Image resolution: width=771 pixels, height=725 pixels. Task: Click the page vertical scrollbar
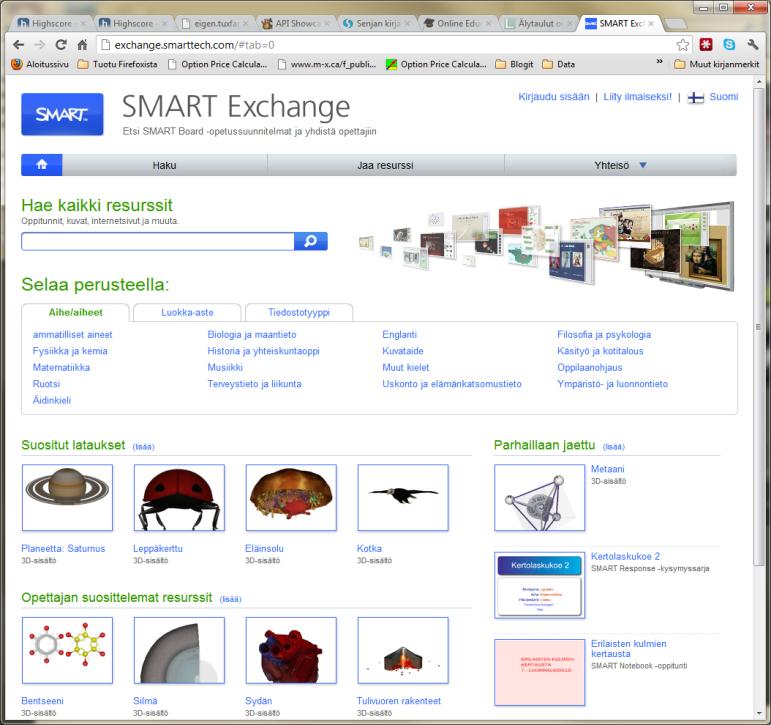tap(759, 328)
